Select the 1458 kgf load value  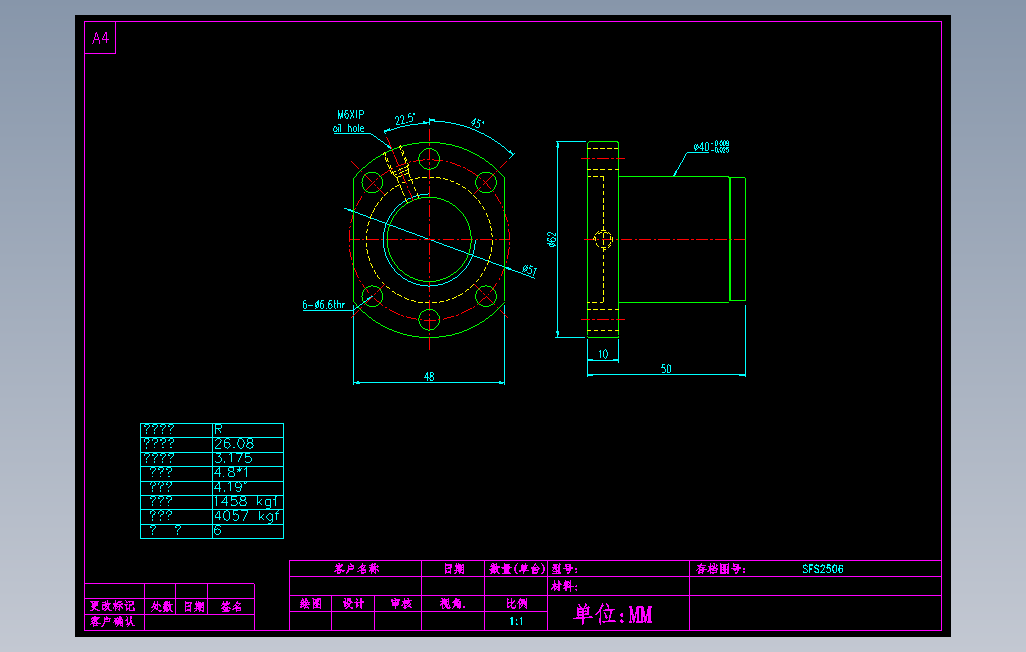(x=246, y=501)
